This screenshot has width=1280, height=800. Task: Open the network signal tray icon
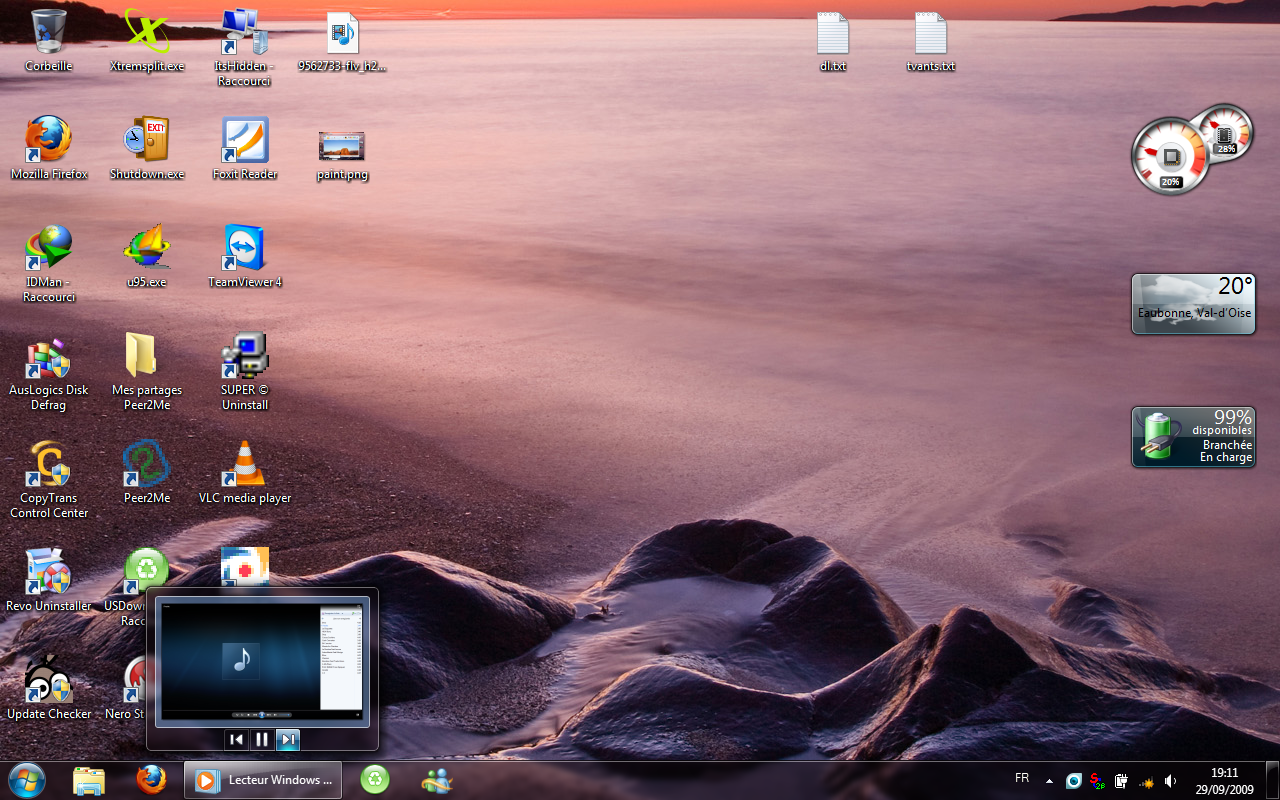[x=1146, y=781]
